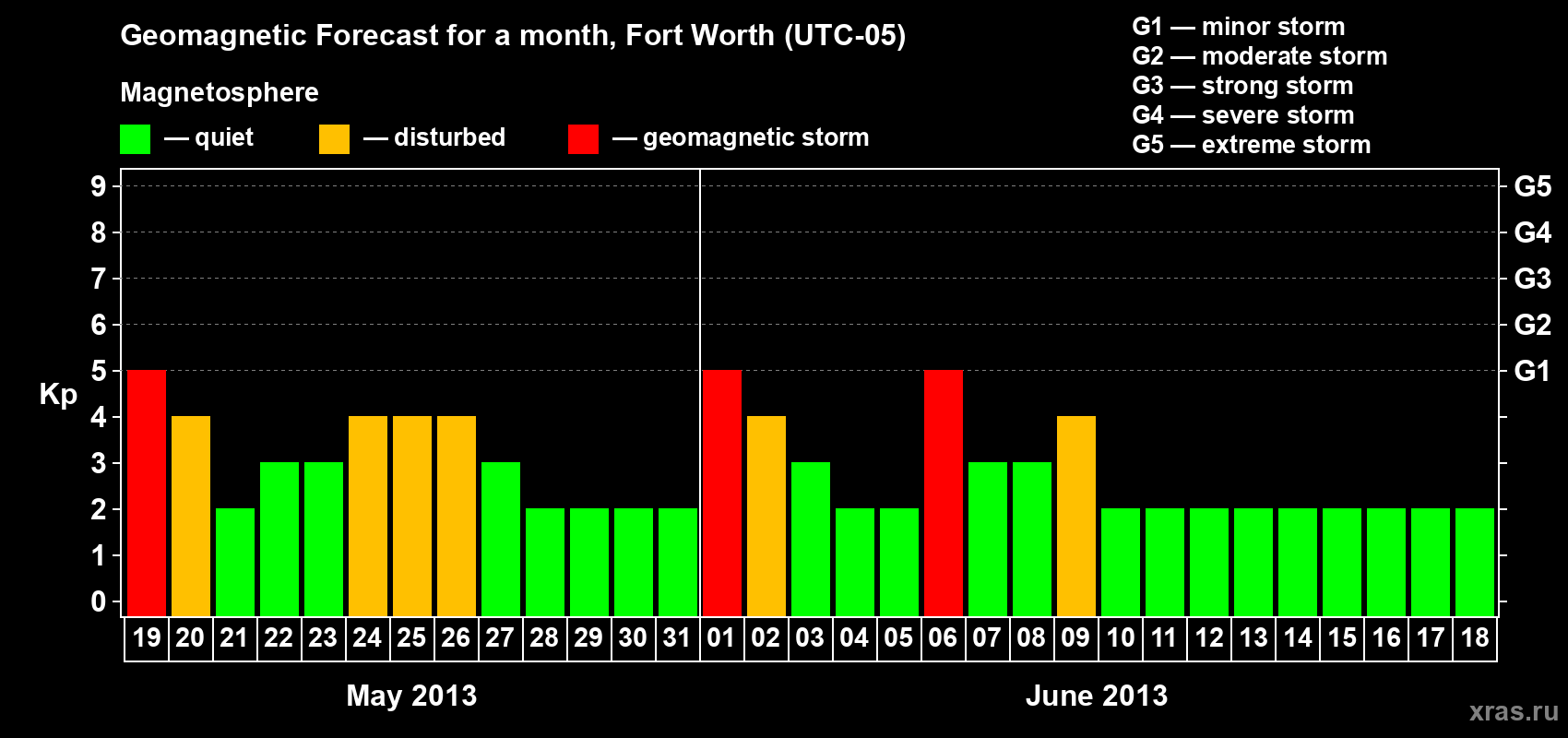Click the date cell '24' in May
The height and width of the screenshot is (738, 1568).
[x=367, y=638]
